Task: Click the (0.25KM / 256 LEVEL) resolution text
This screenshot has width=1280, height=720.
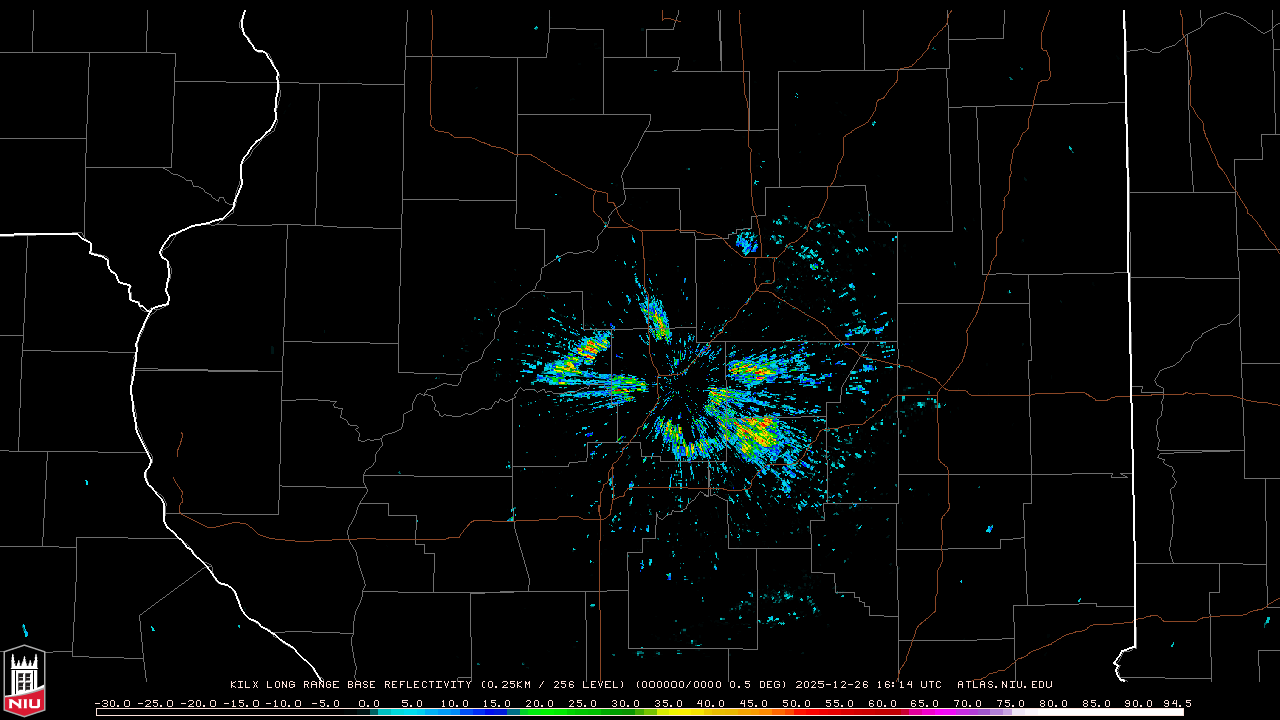Action: pyautogui.click(x=555, y=685)
